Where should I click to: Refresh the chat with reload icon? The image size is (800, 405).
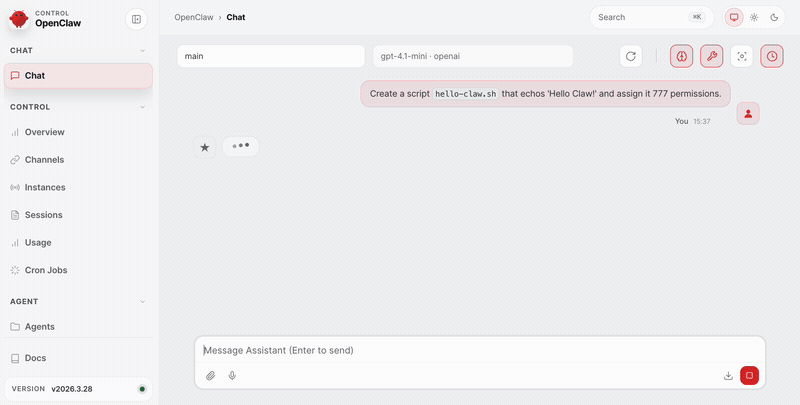pos(631,56)
